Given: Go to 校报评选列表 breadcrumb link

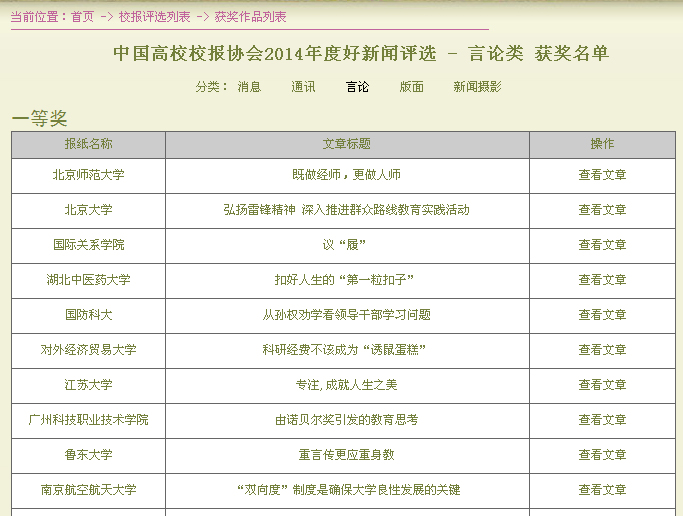Looking at the screenshot, I should 154,17.
